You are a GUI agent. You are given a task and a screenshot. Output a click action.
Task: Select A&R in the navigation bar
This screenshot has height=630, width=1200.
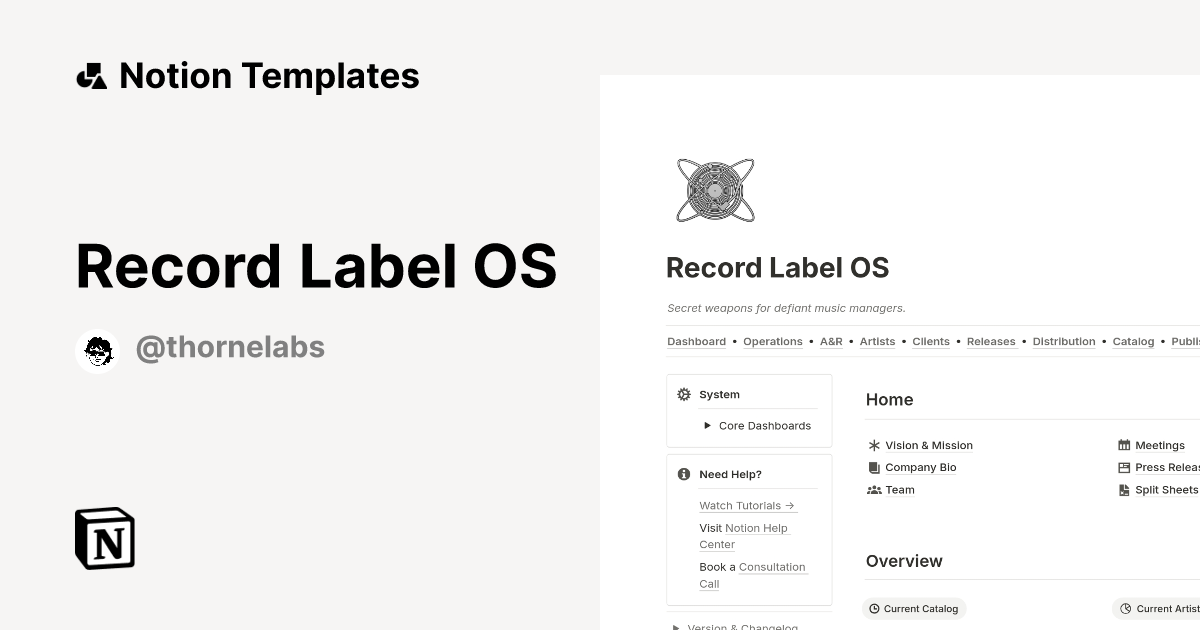point(831,341)
